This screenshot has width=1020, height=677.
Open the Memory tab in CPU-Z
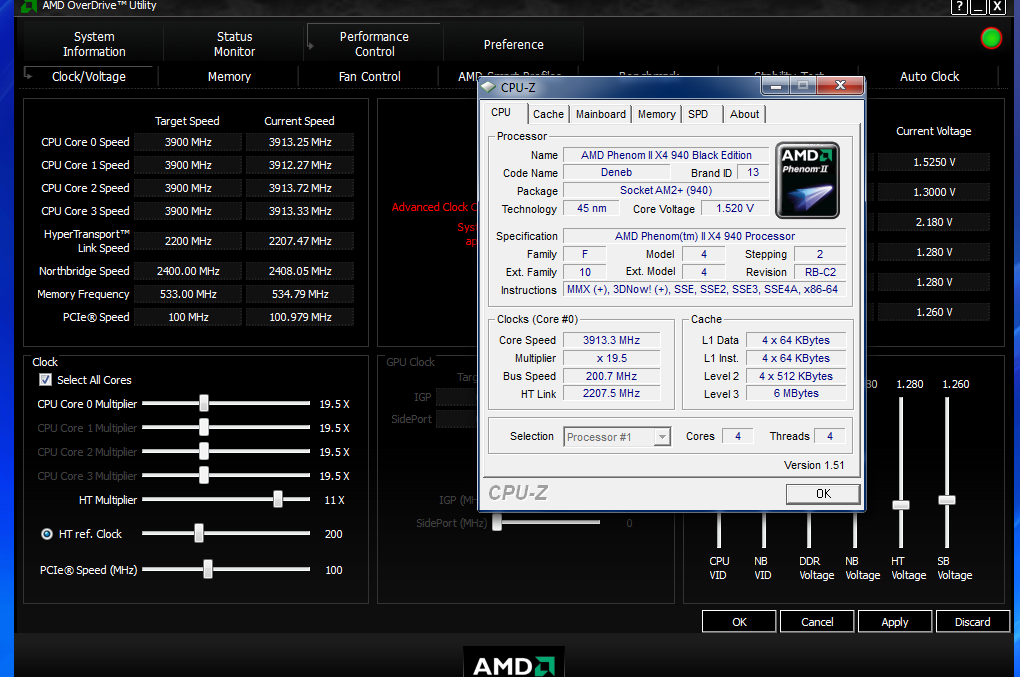[x=656, y=114]
